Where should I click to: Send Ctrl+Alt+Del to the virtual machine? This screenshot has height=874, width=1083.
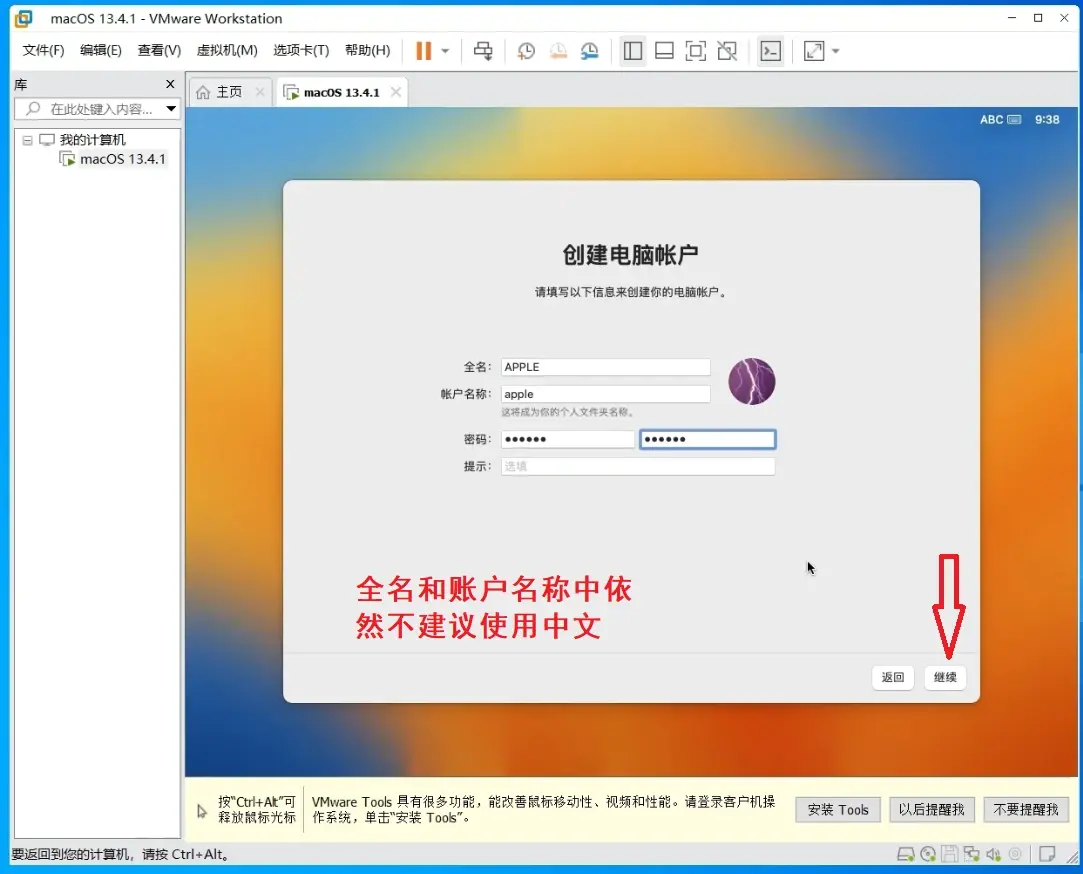[x=483, y=50]
